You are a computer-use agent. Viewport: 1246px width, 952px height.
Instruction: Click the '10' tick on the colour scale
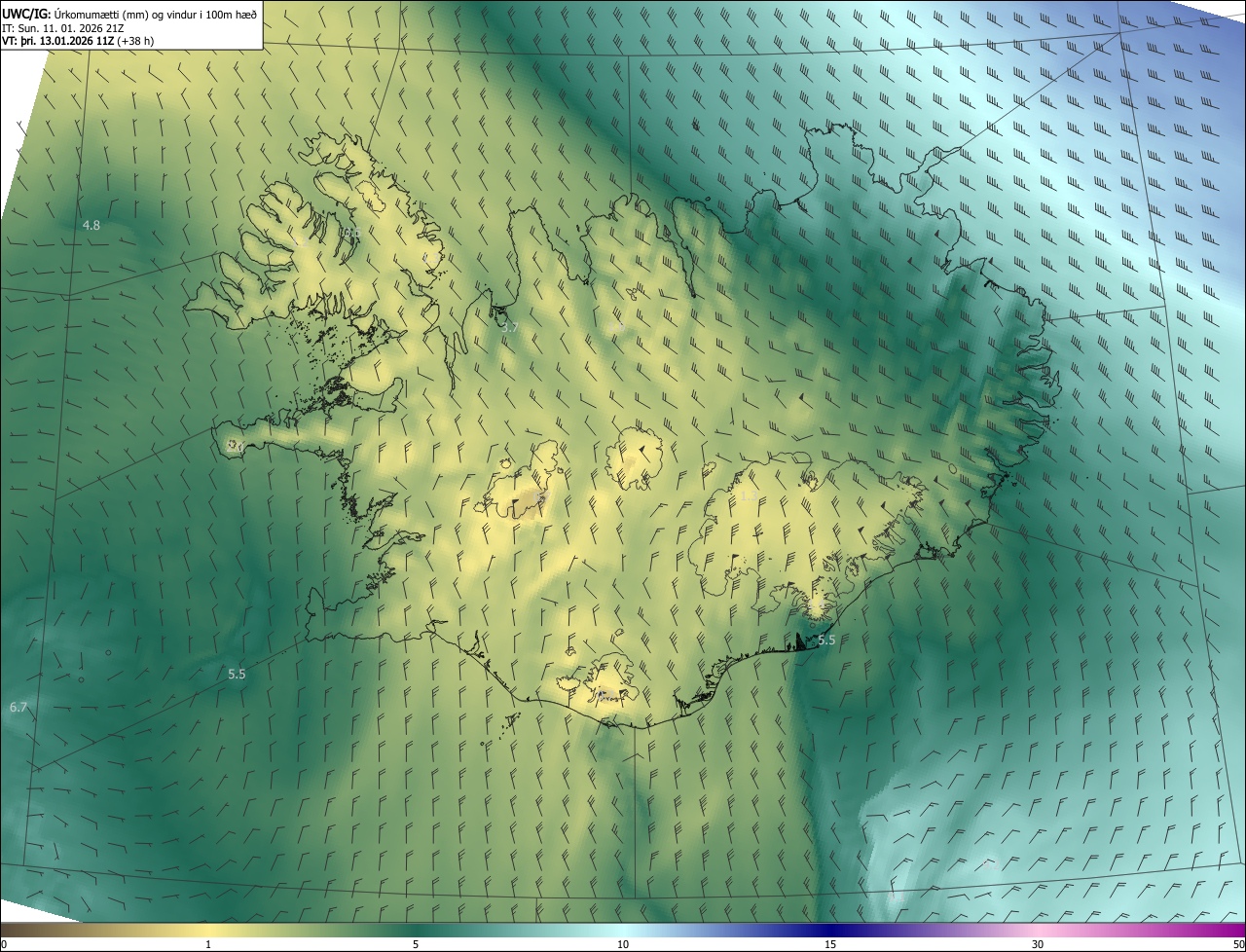(623, 945)
